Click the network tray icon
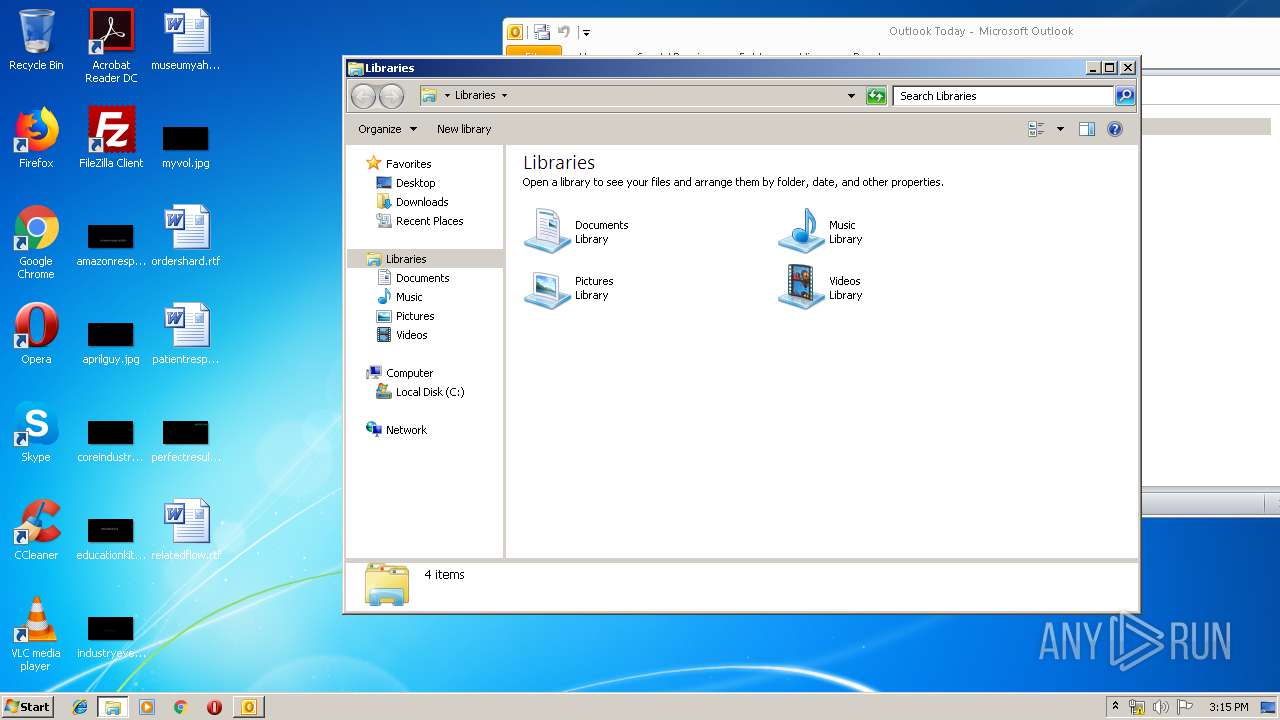This screenshot has width=1280, height=720. 1137,707
